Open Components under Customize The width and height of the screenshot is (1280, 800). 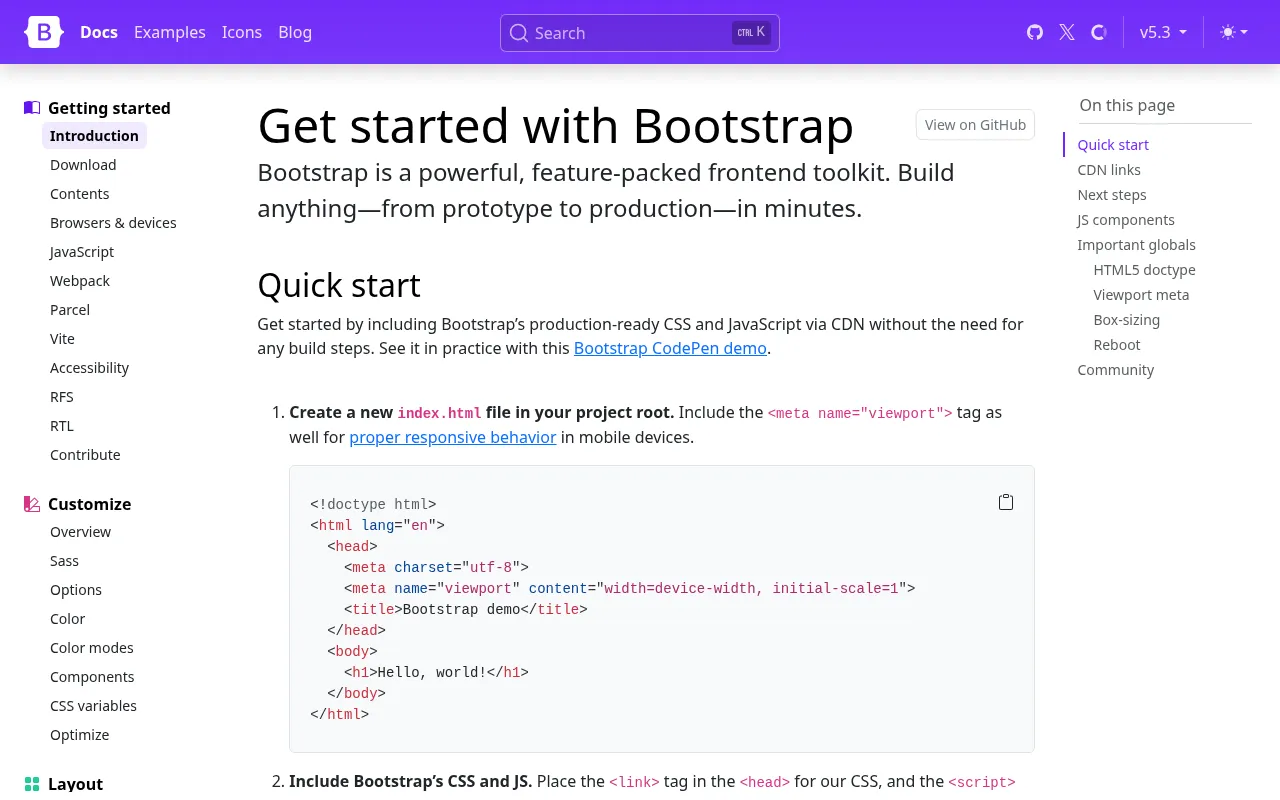pyautogui.click(x=92, y=677)
